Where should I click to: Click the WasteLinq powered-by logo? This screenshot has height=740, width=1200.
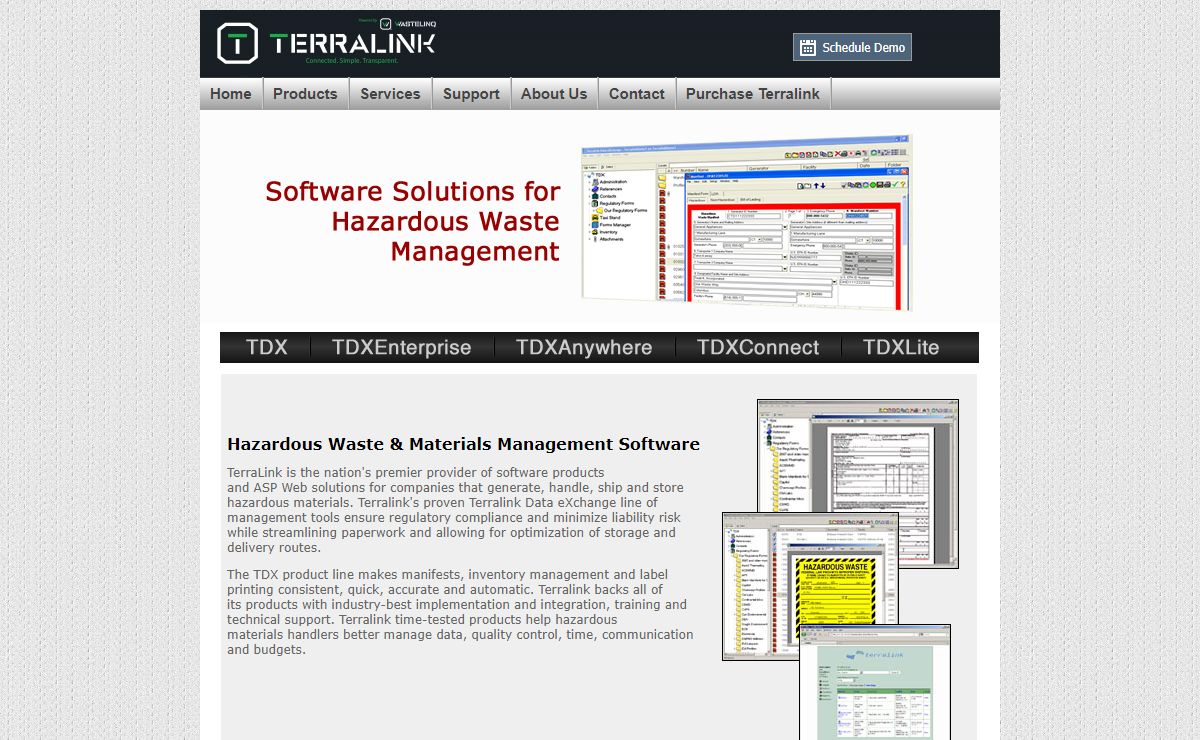397,22
